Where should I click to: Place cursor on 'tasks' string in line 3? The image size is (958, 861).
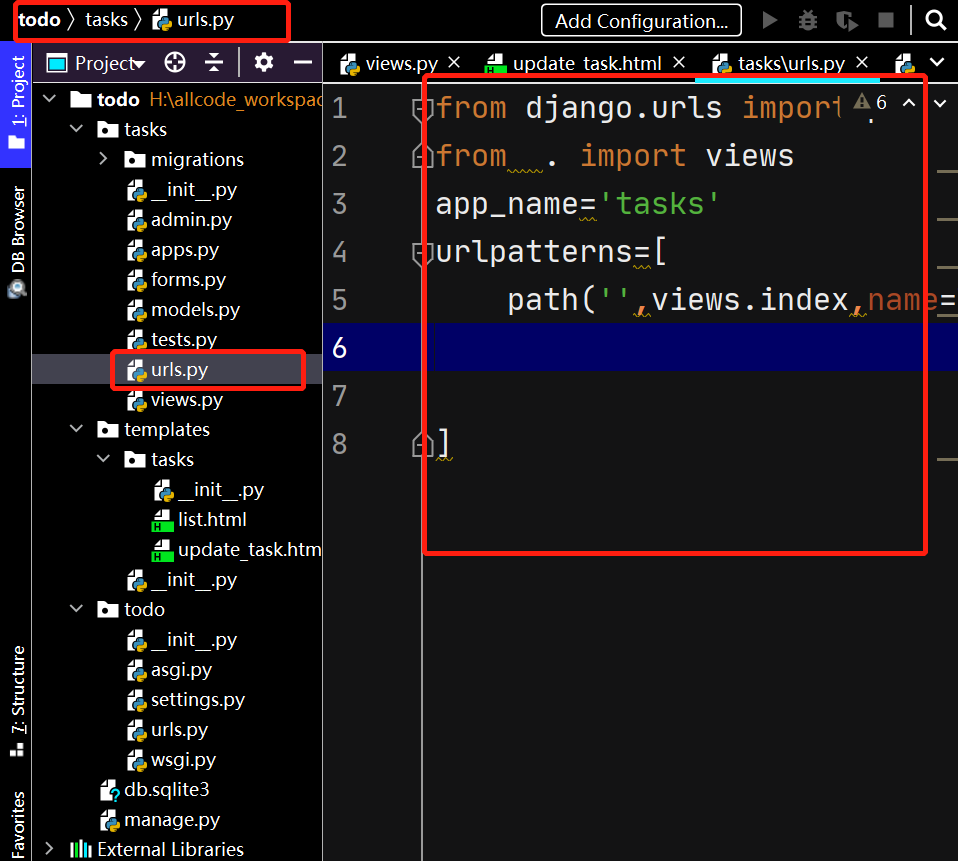point(660,203)
